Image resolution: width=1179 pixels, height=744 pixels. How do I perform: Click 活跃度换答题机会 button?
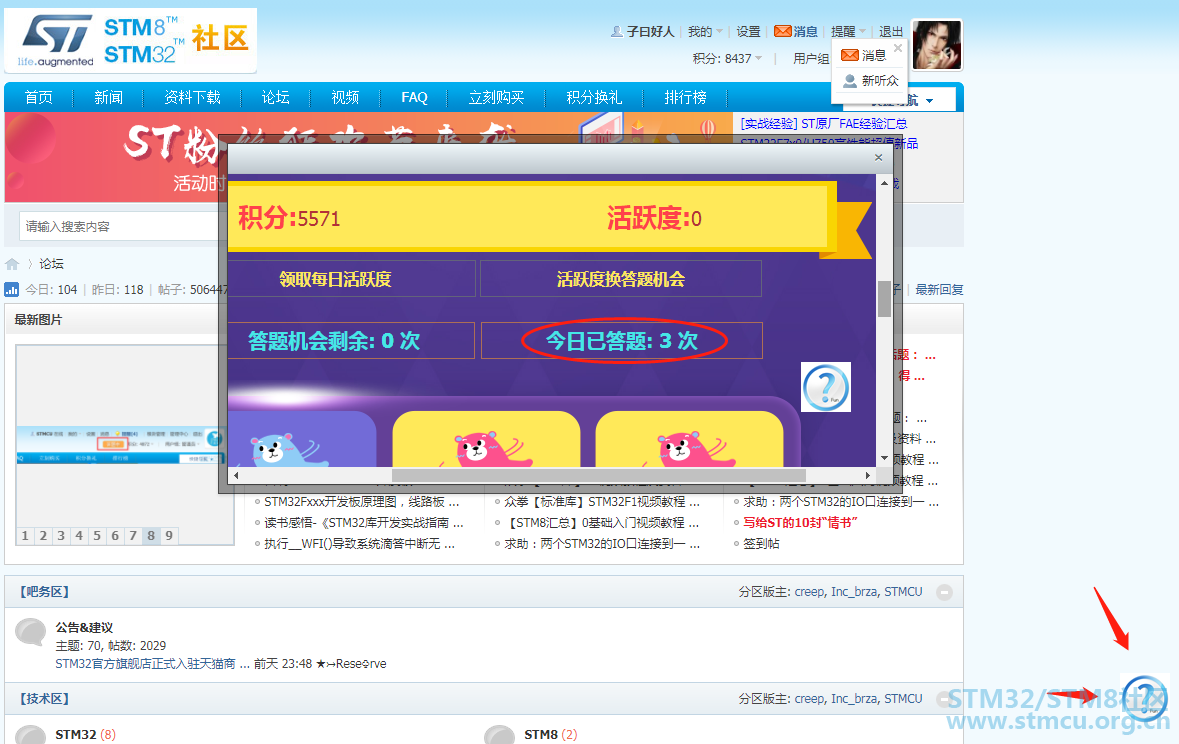point(621,279)
